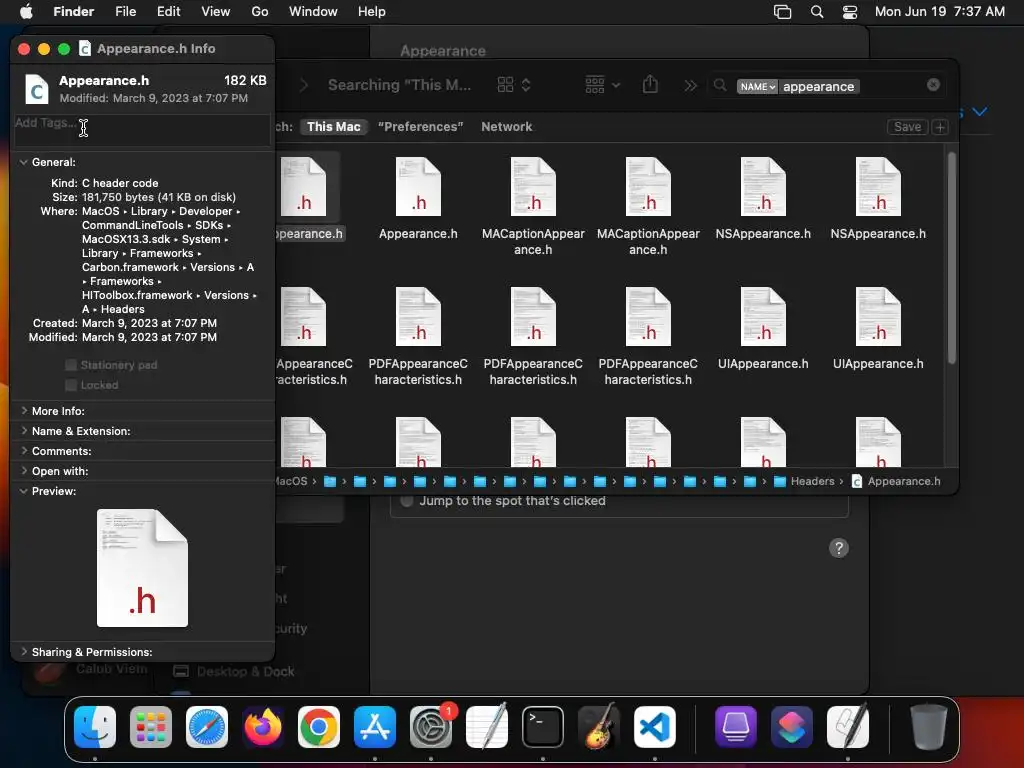Select Network search scope

click(x=507, y=127)
